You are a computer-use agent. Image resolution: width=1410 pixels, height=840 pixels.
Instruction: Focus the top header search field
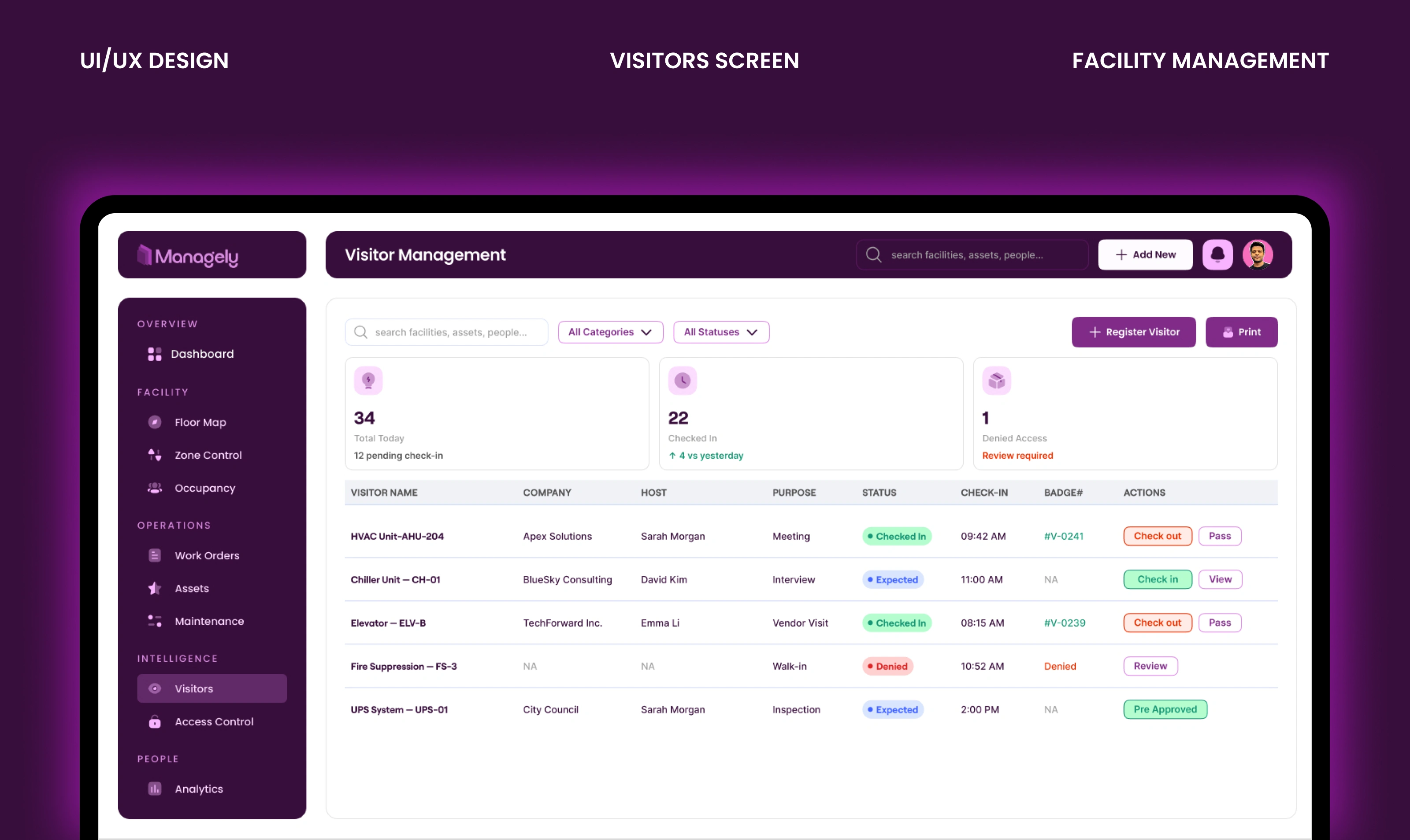[x=972, y=255]
